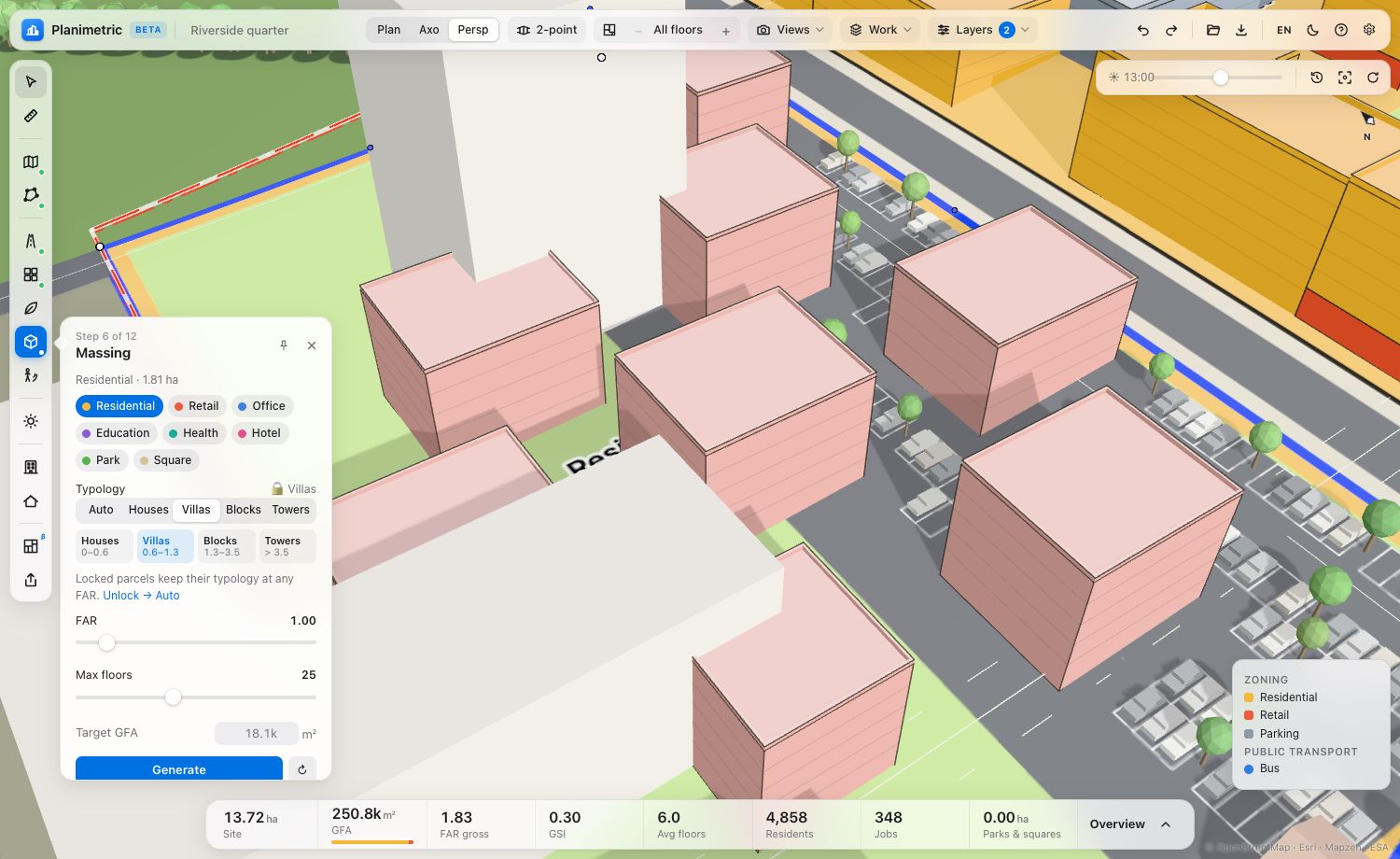Open the help question mark icon
This screenshot has height=859, width=1400.
pos(1341,30)
